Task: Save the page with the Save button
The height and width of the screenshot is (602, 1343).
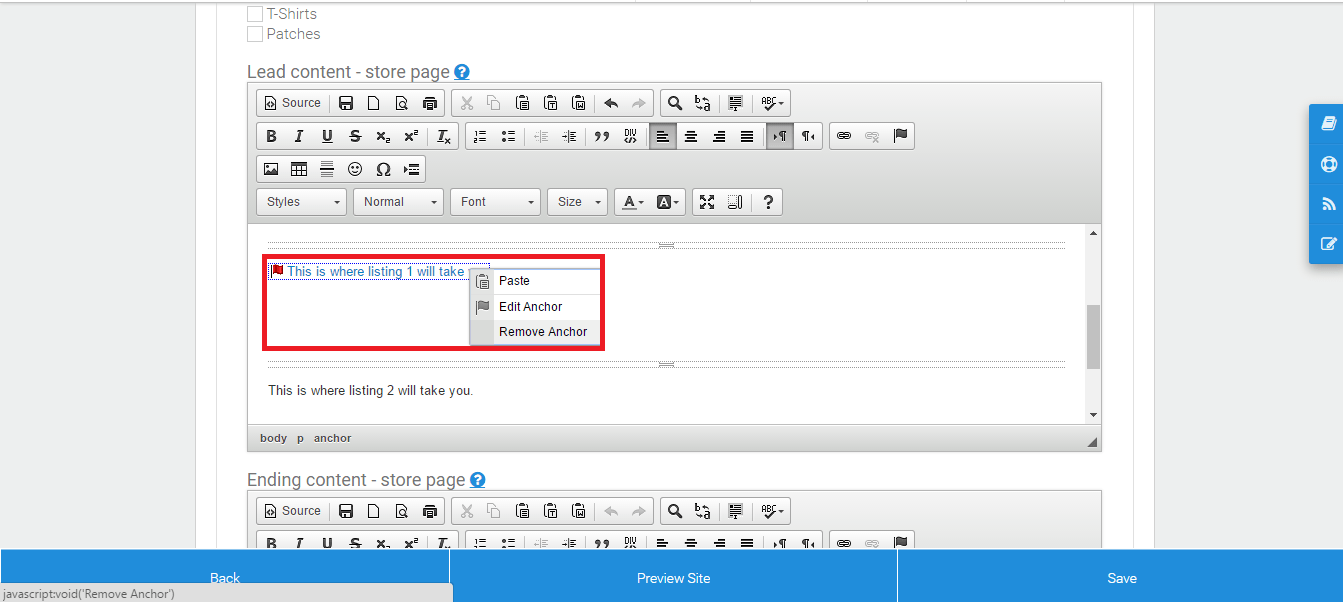Action: pos(1121,577)
